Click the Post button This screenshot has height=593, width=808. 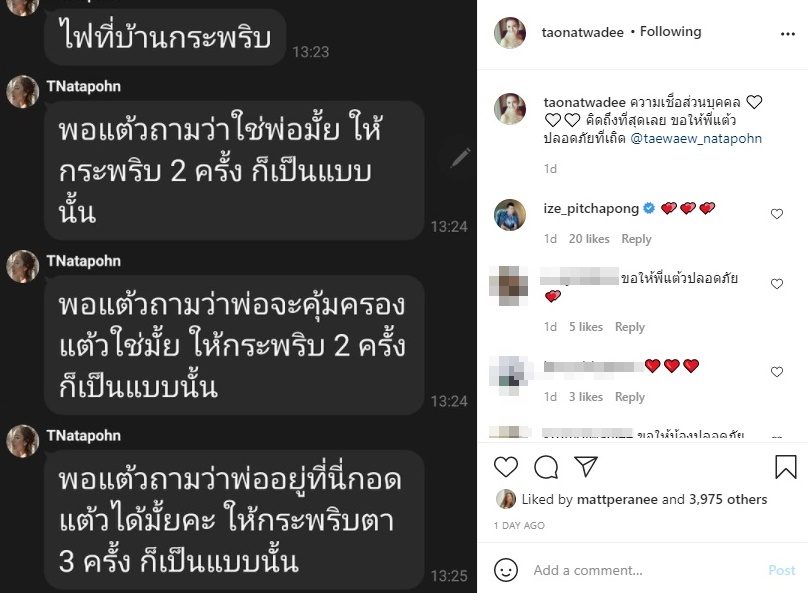(782, 570)
